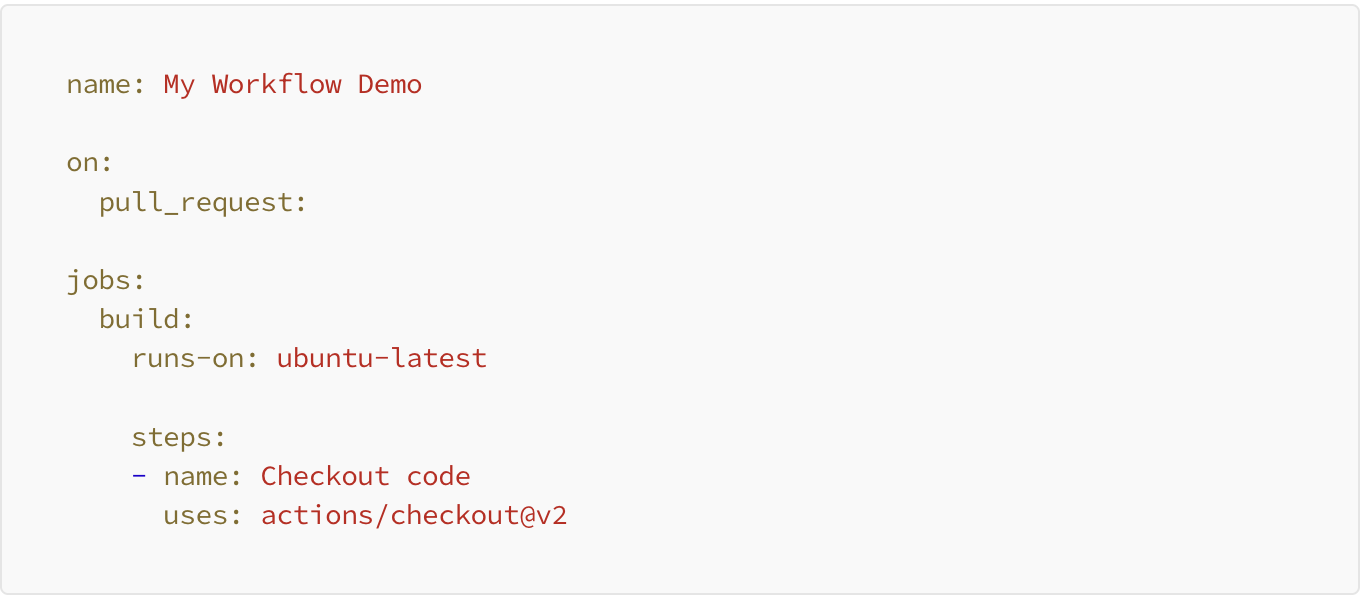Click the 'steps:' key

179,437
